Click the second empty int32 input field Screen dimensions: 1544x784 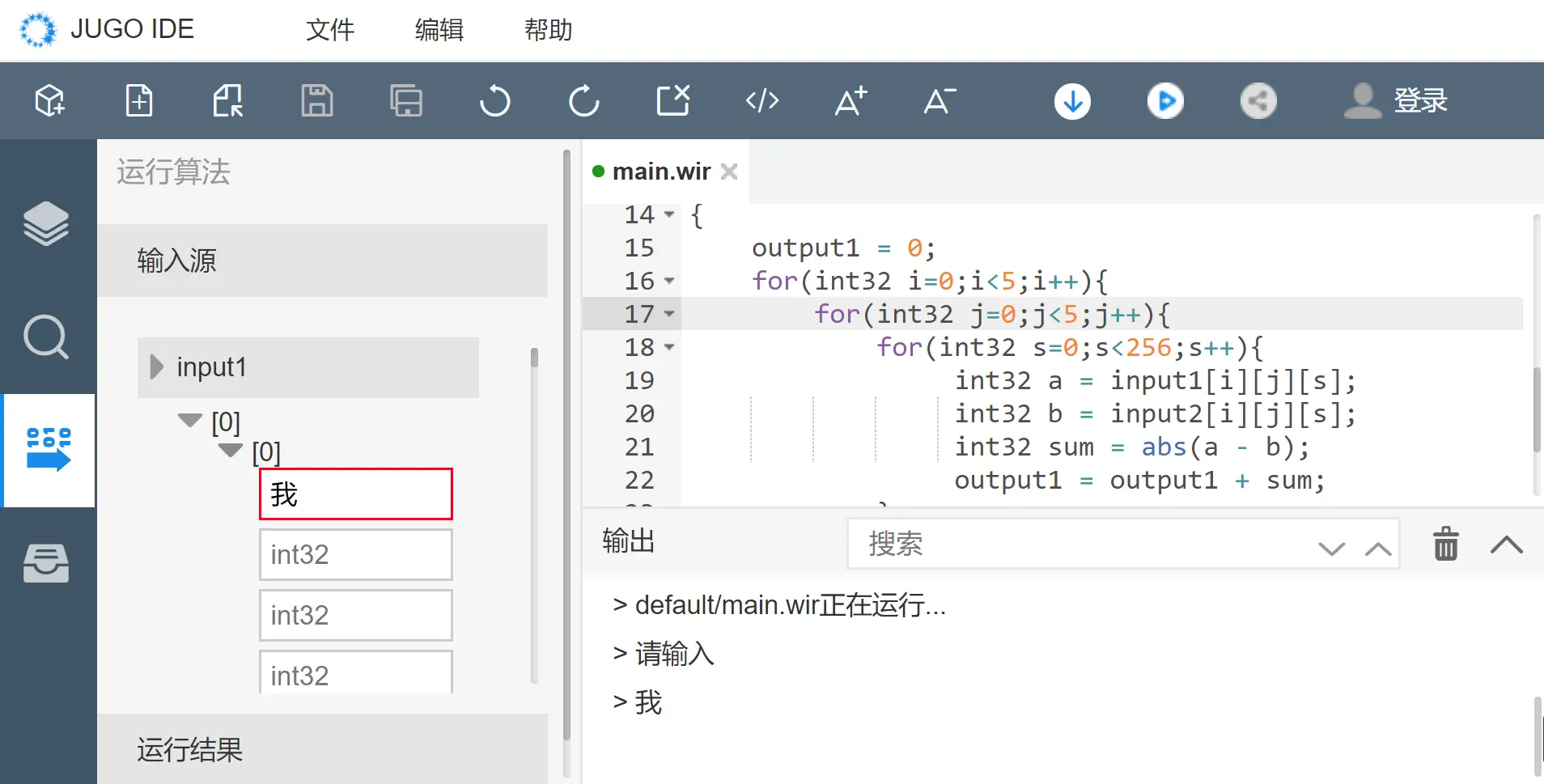click(x=356, y=615)
